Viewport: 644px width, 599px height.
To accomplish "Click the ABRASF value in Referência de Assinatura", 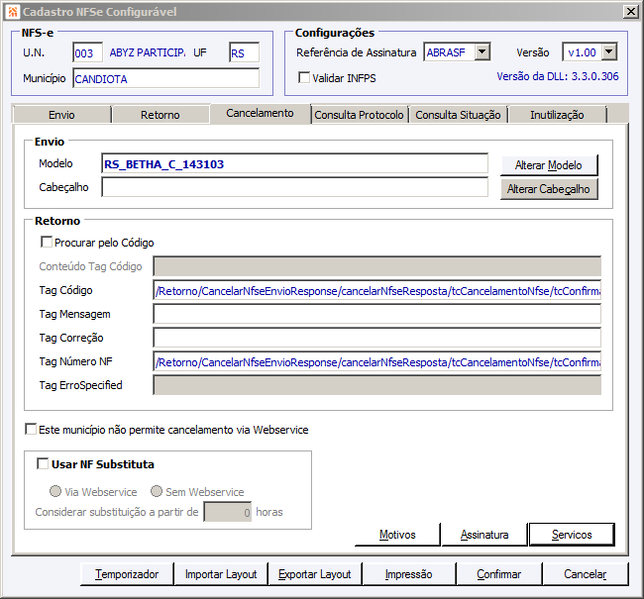I will click(446, 53).
